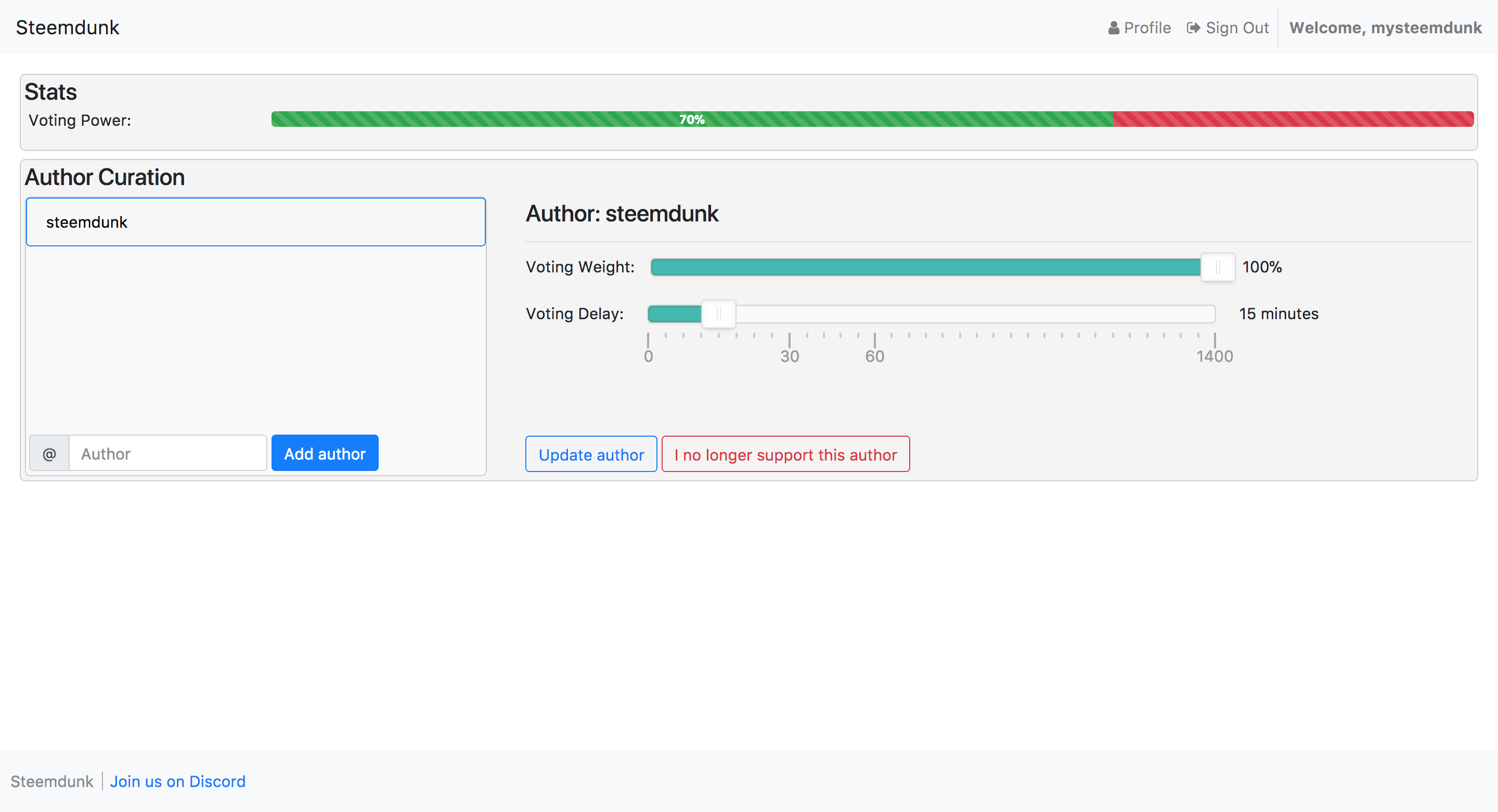Click the Update author button
Screen dimensions: 1498x812
(x=591, y=454)
